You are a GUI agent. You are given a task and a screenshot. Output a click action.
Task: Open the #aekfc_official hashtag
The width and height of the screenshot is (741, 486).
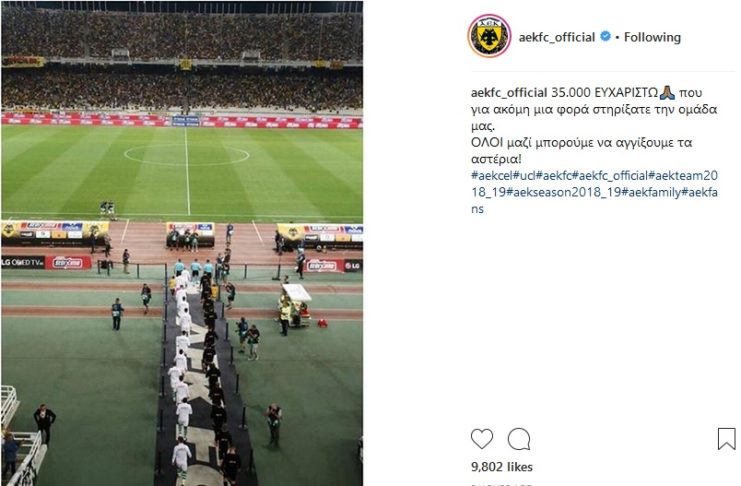(610, 175)
